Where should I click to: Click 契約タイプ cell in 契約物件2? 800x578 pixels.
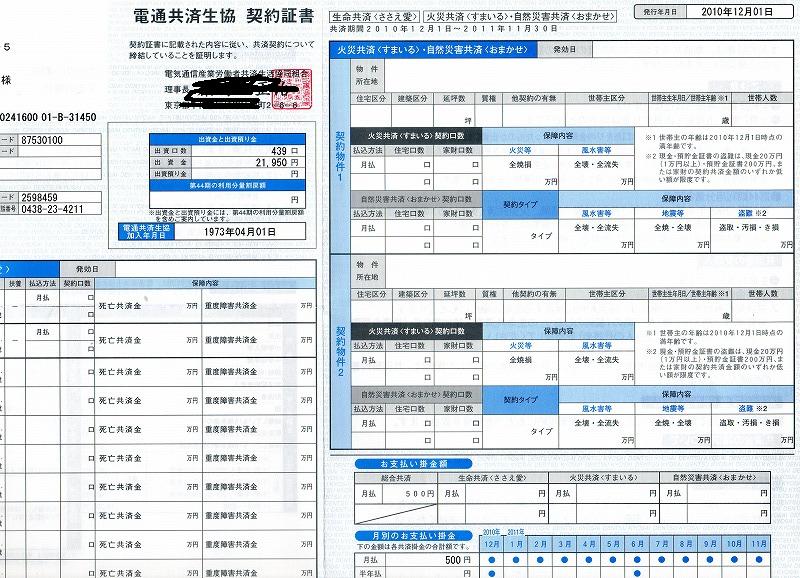tap(520, 400)
